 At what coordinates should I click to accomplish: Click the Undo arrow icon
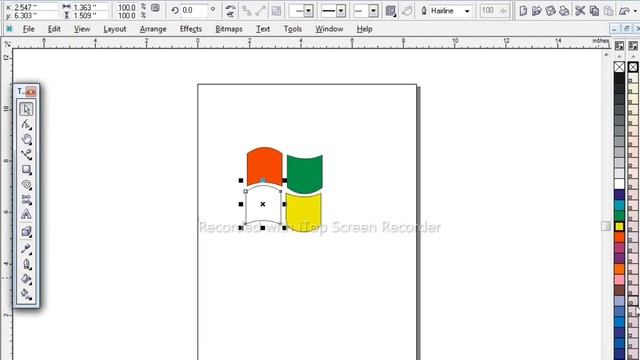pyautogui.click(x=624, y=11)
